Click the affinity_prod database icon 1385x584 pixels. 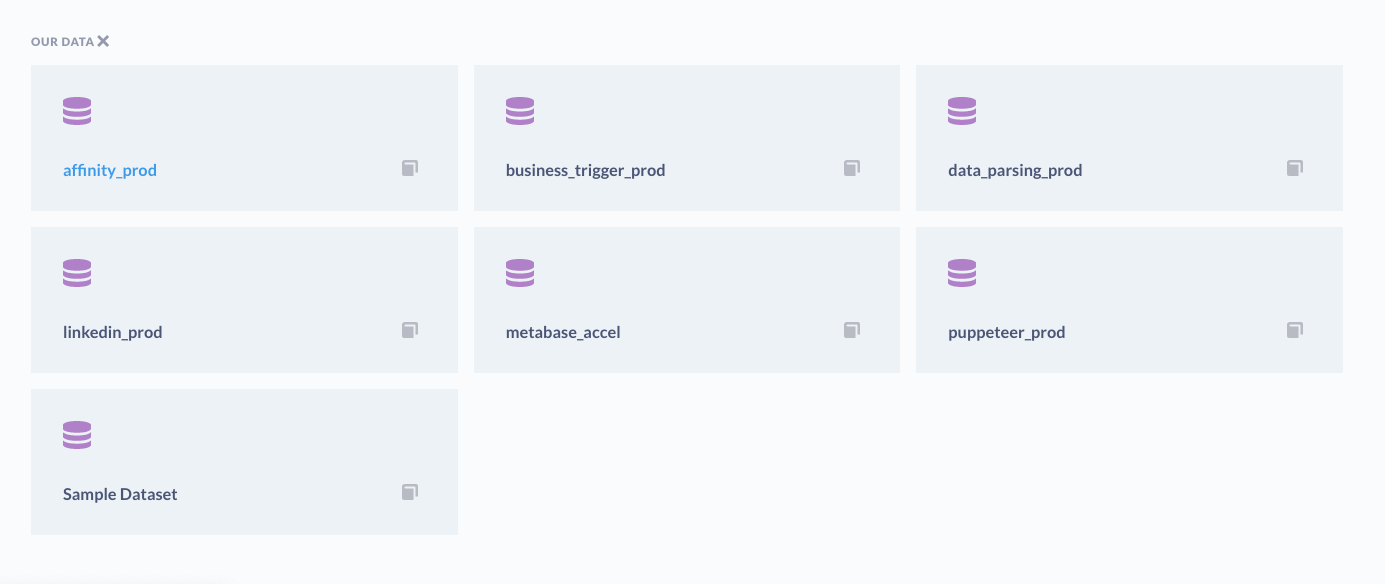point(77,111)
